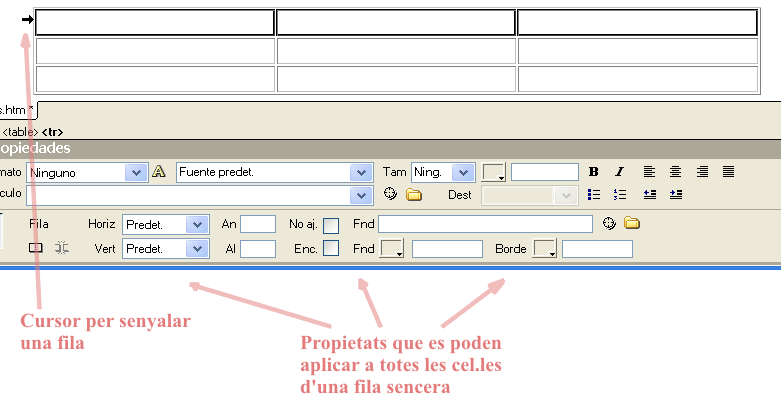
Task: Toggle Italic text formatting
Action: [x=619, y=172]
